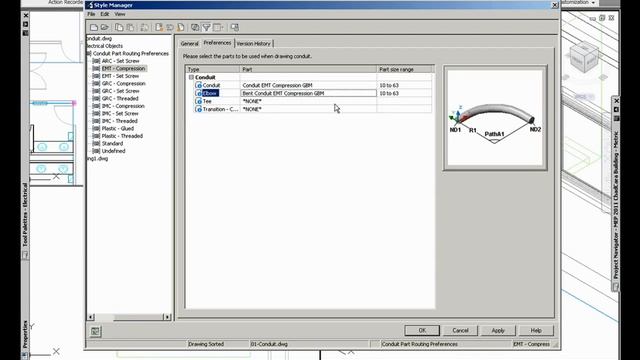This screenshot has height=360, width=640.
Task: Click the Cancel button
Action: point(460,330)
